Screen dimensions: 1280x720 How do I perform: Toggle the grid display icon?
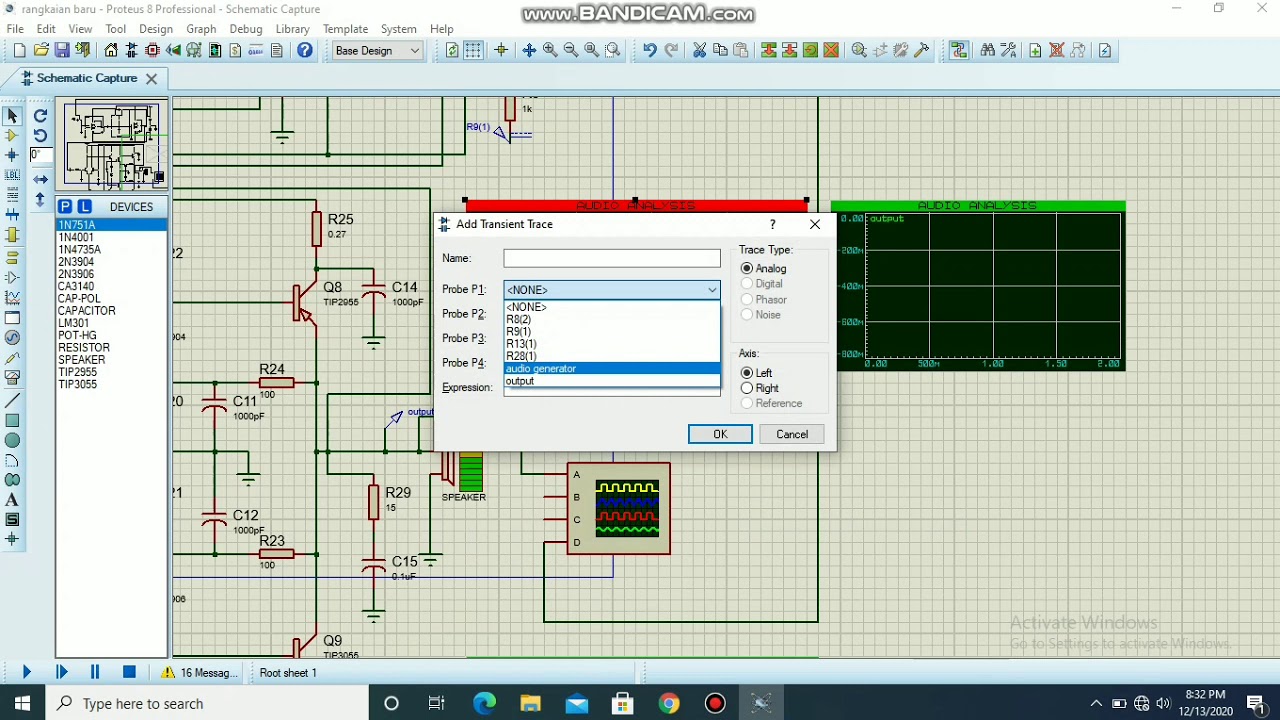473,50
